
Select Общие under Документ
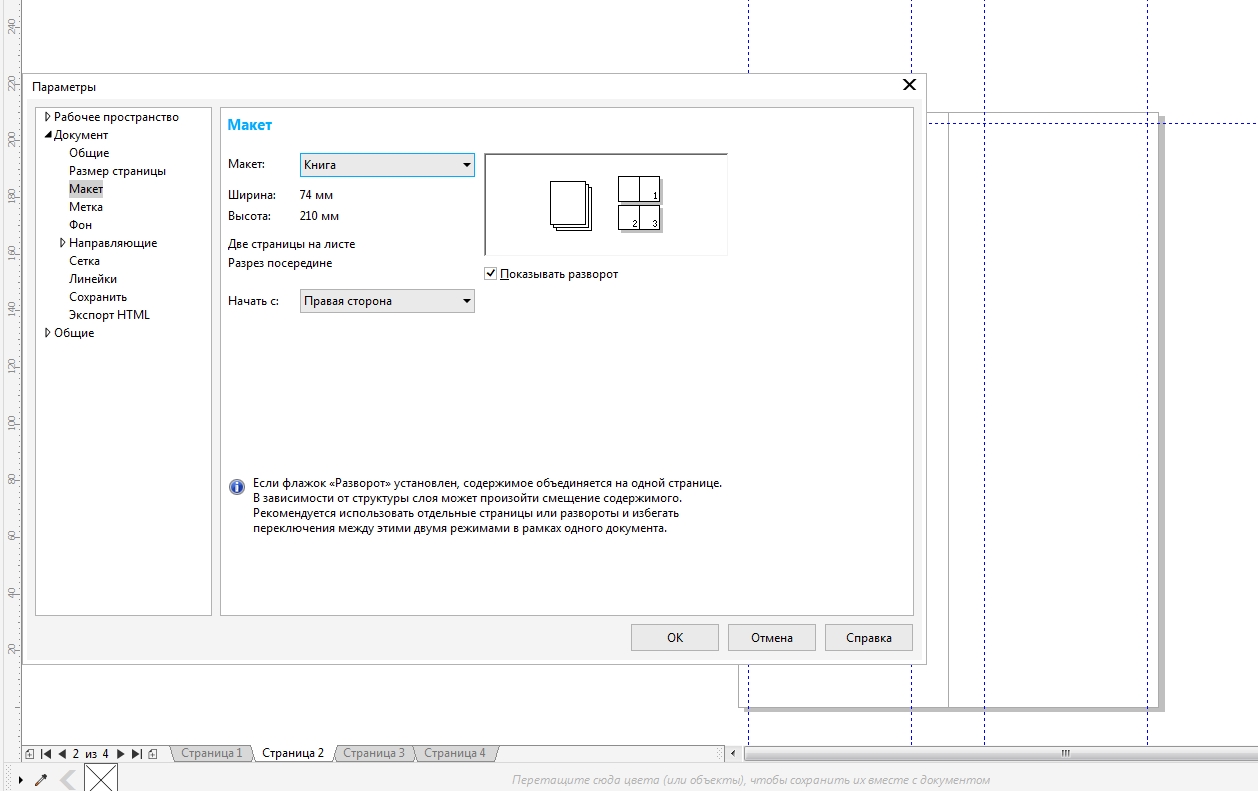pyautogui.click(x=89, y=153)
